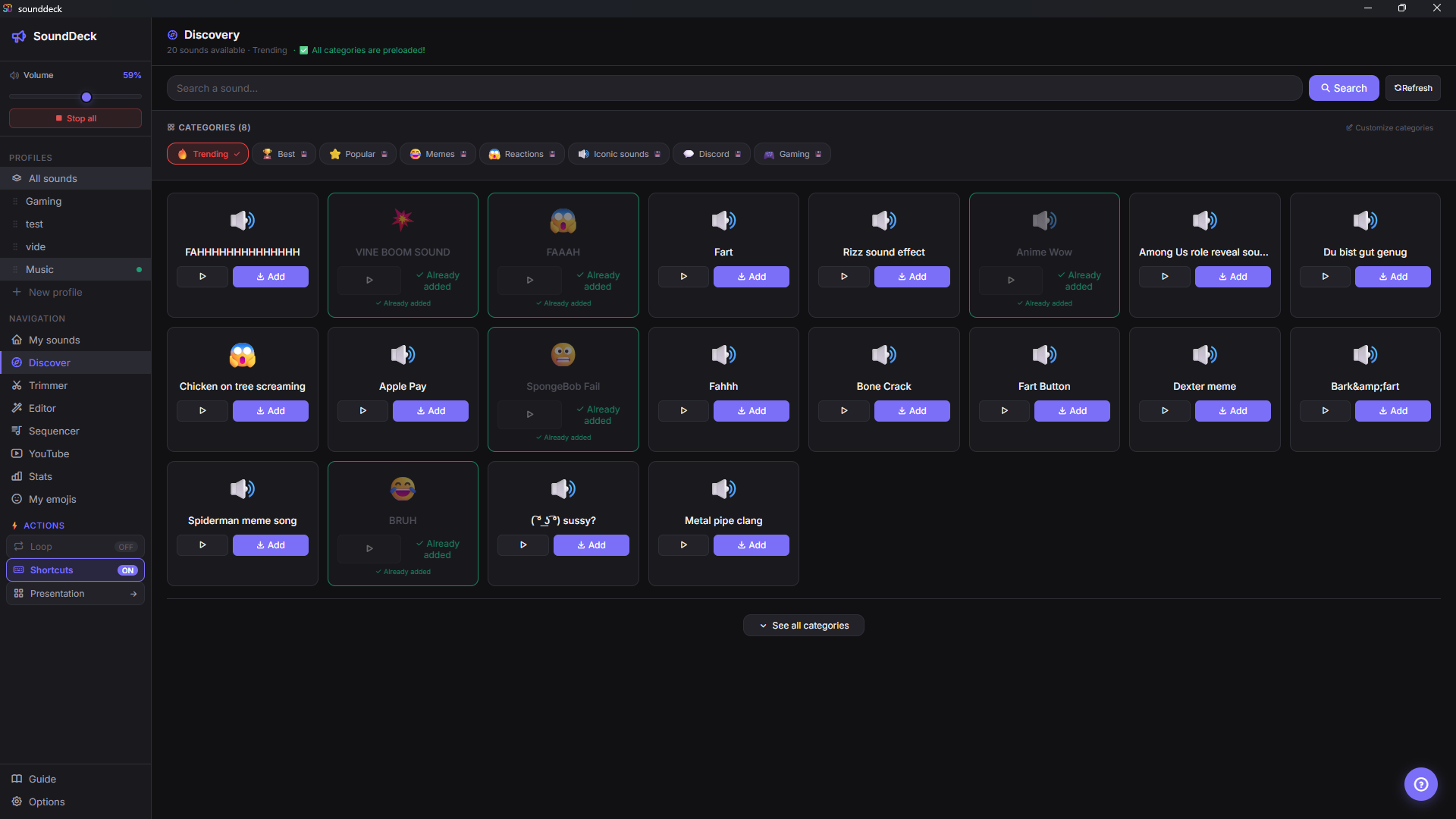
Task: Create a New profile
Action: tap(75, 292)
